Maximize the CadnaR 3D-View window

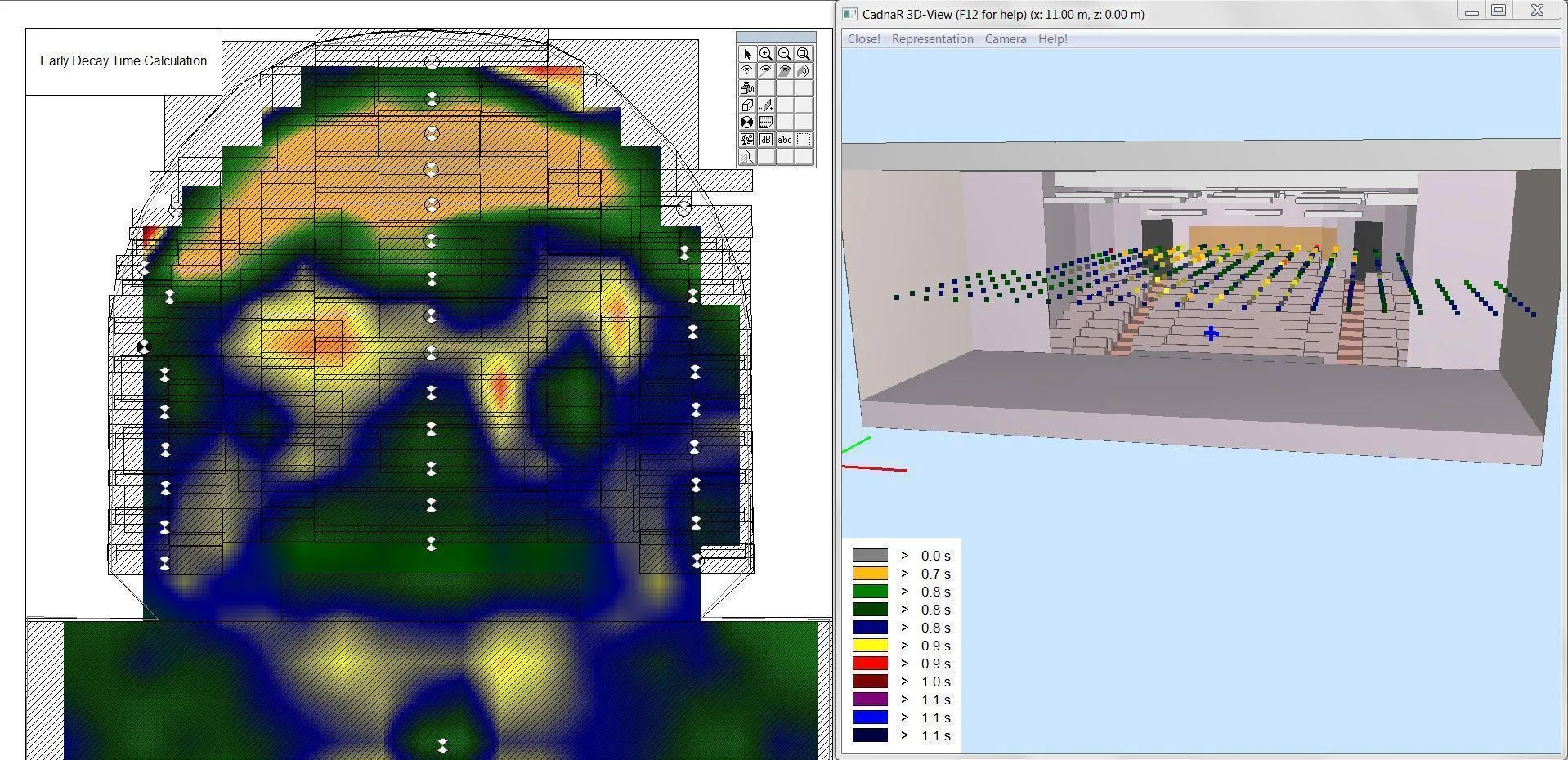coord(1499,11)
